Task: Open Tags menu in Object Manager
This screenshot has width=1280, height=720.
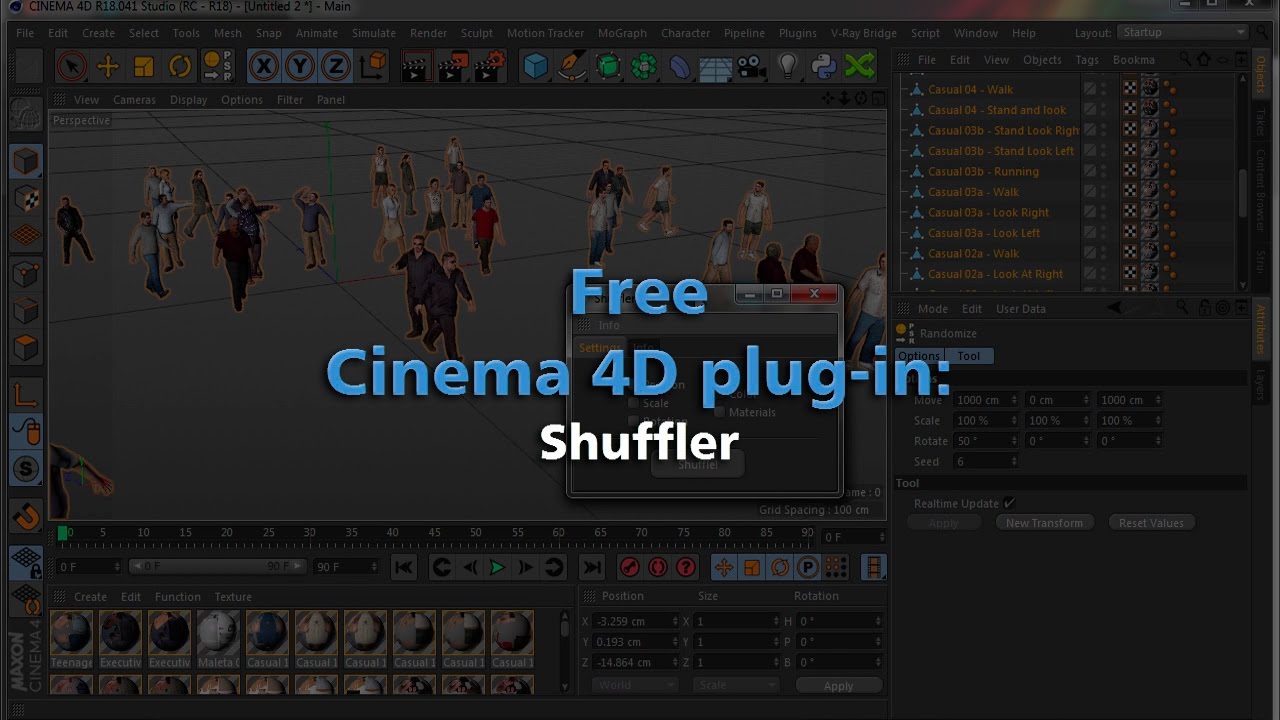Action: pyautogui.click(x=1087, y=60)
